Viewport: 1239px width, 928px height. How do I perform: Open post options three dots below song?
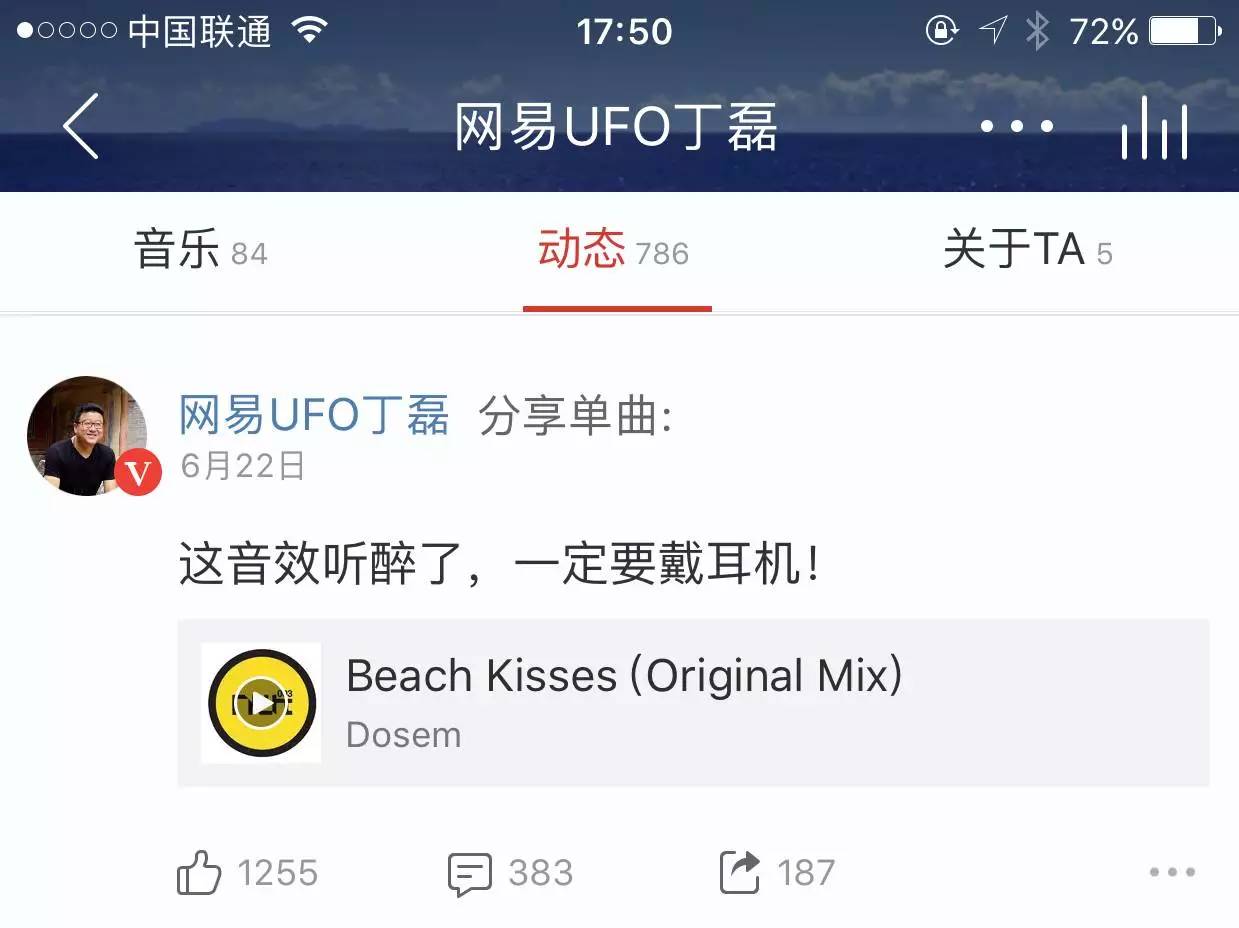coord(1172,873)
